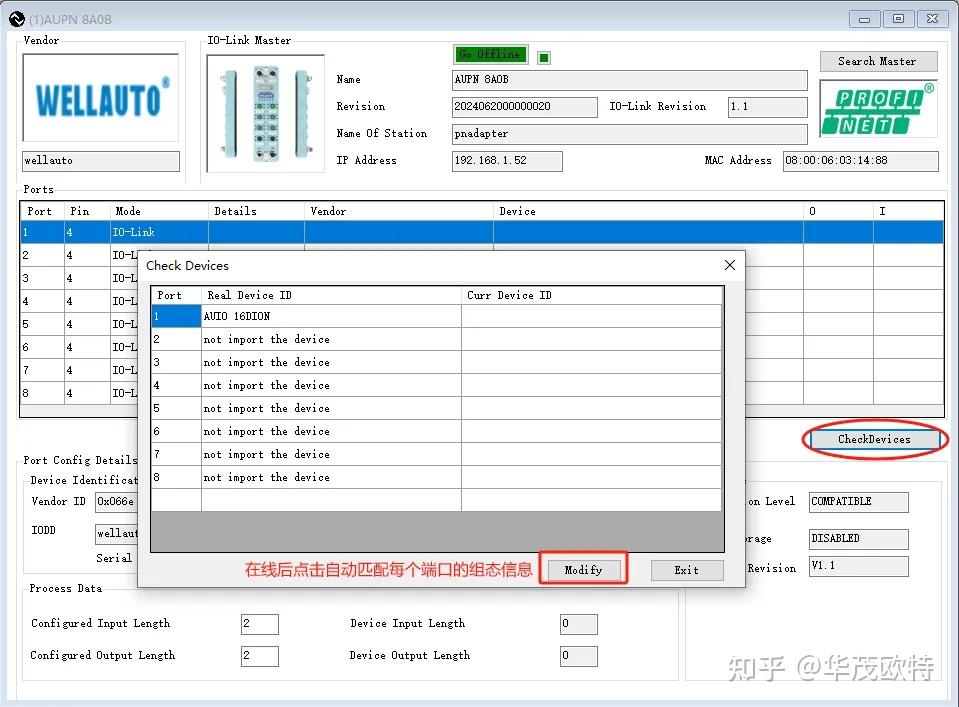
Task: Select port 4 'not import the device' row
Action: tap(437, 385)
